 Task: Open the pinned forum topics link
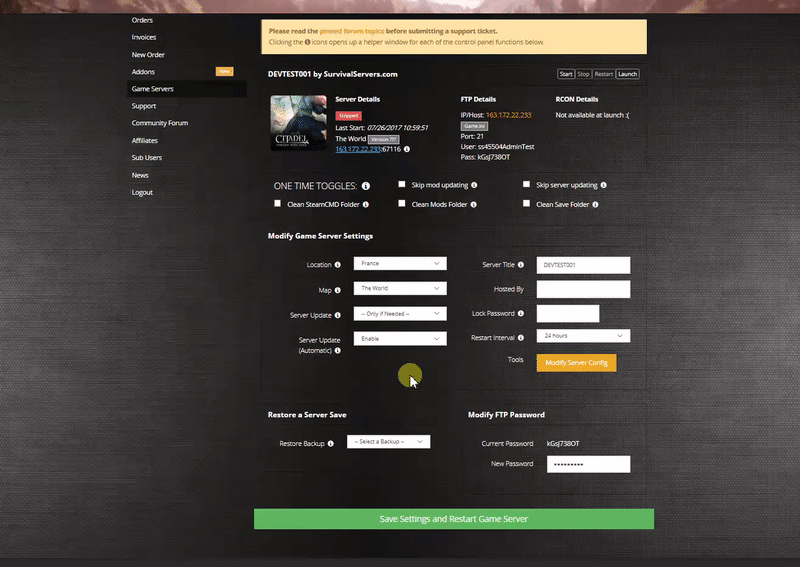[x=352, y=31]
